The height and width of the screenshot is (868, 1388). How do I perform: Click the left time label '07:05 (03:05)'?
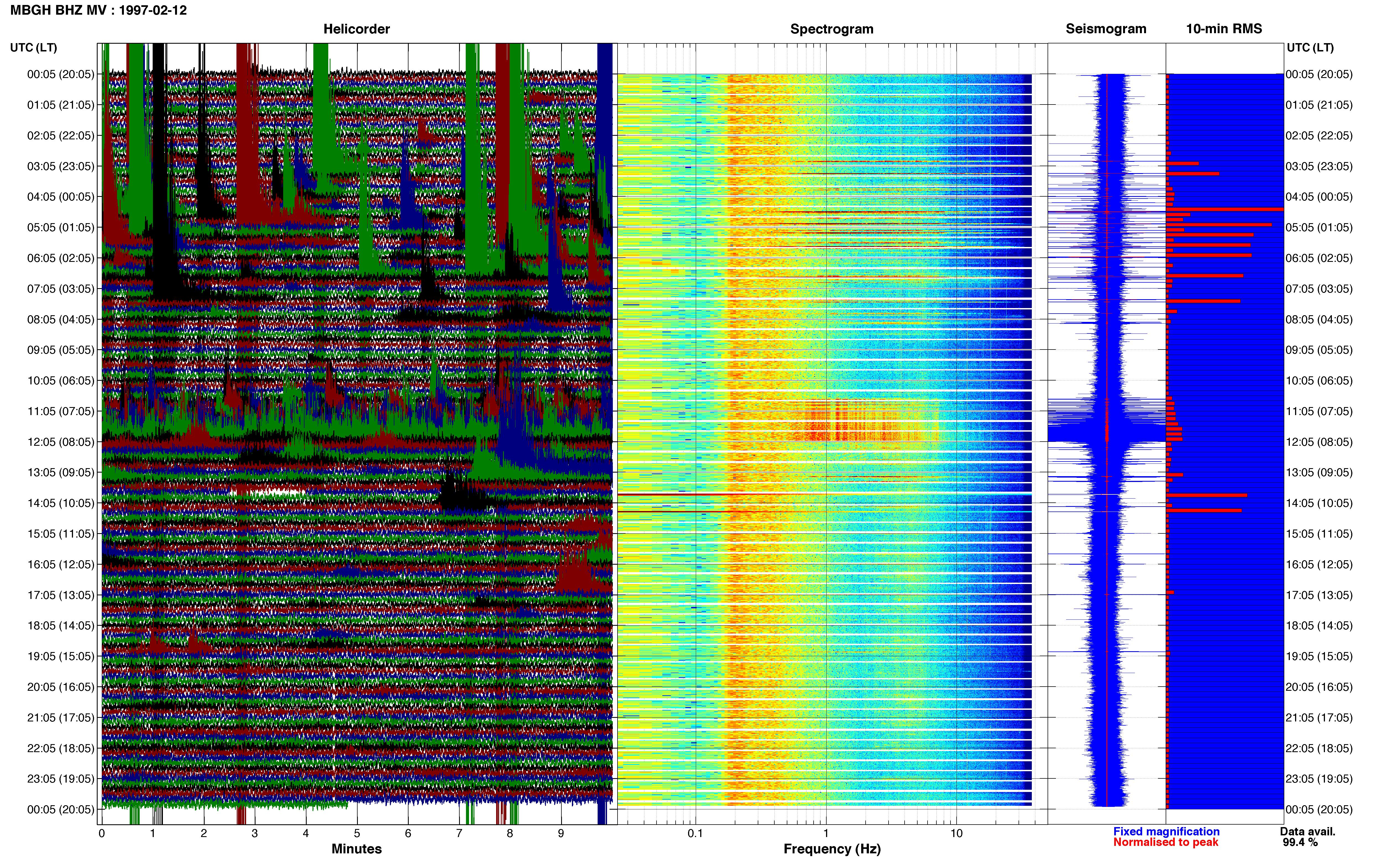60,288
